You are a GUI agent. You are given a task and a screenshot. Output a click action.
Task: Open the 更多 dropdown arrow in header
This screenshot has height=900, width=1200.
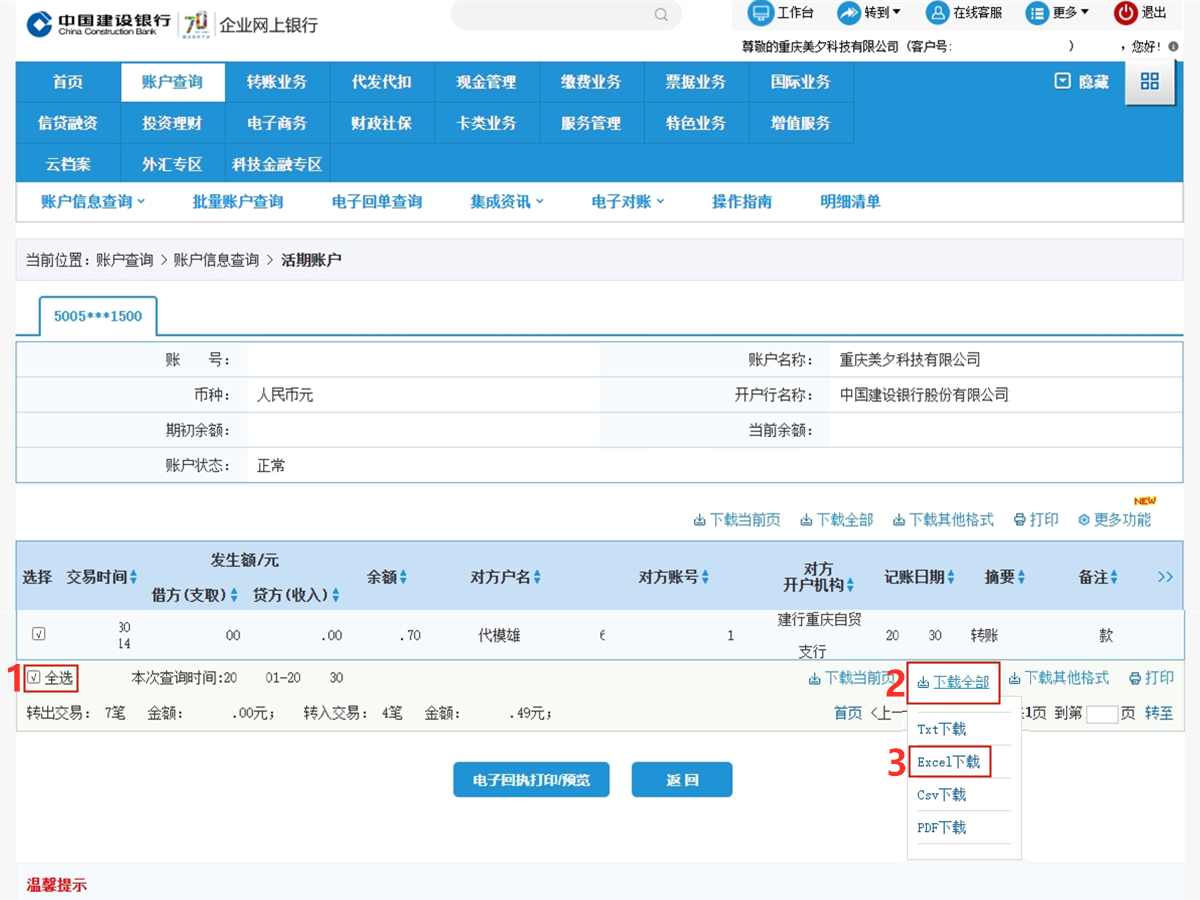[1084, 12]
